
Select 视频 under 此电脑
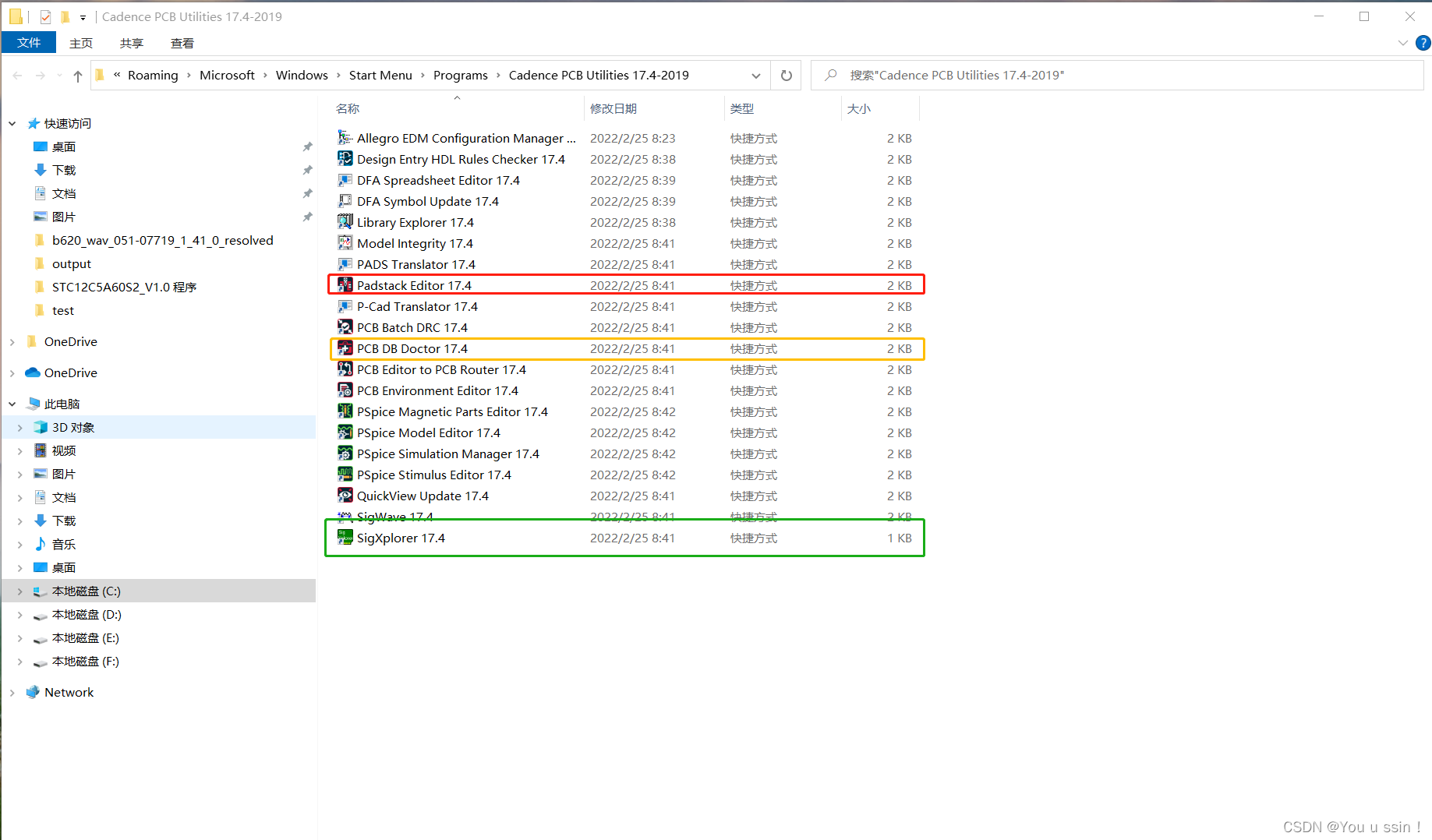click(x=64, y=450)
